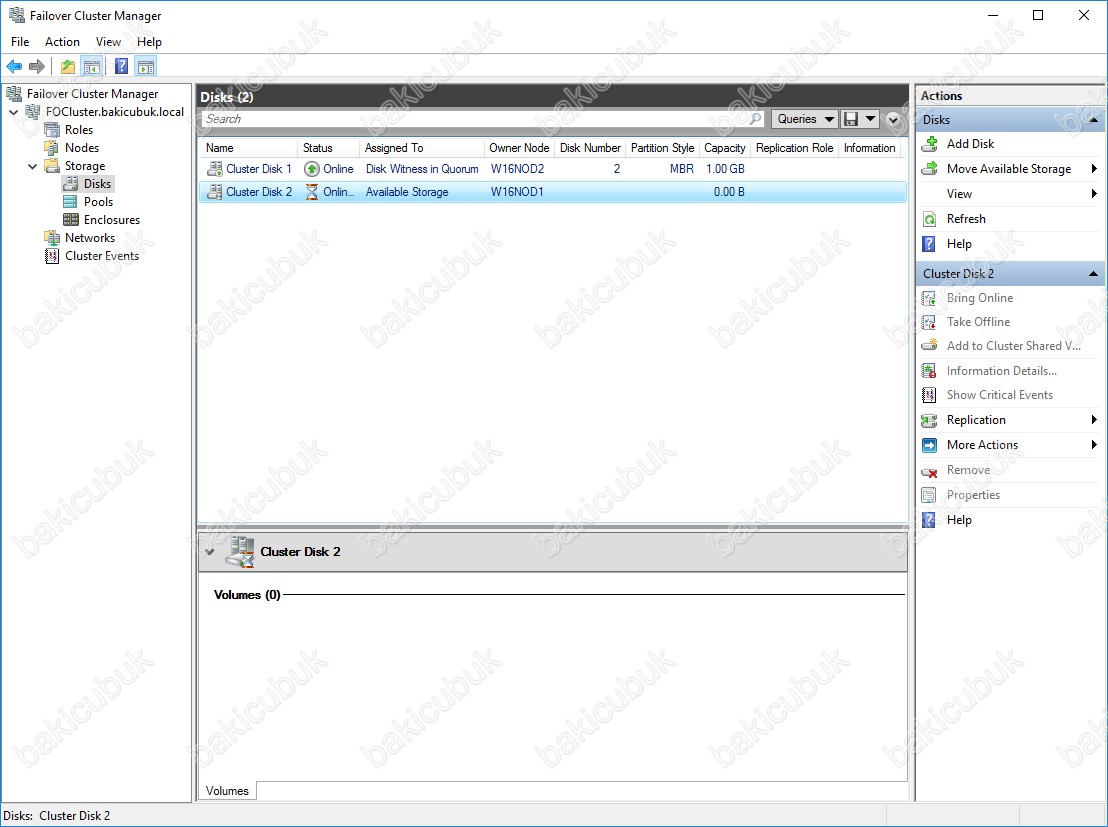Click the Add Disk action

coord(970,143)
